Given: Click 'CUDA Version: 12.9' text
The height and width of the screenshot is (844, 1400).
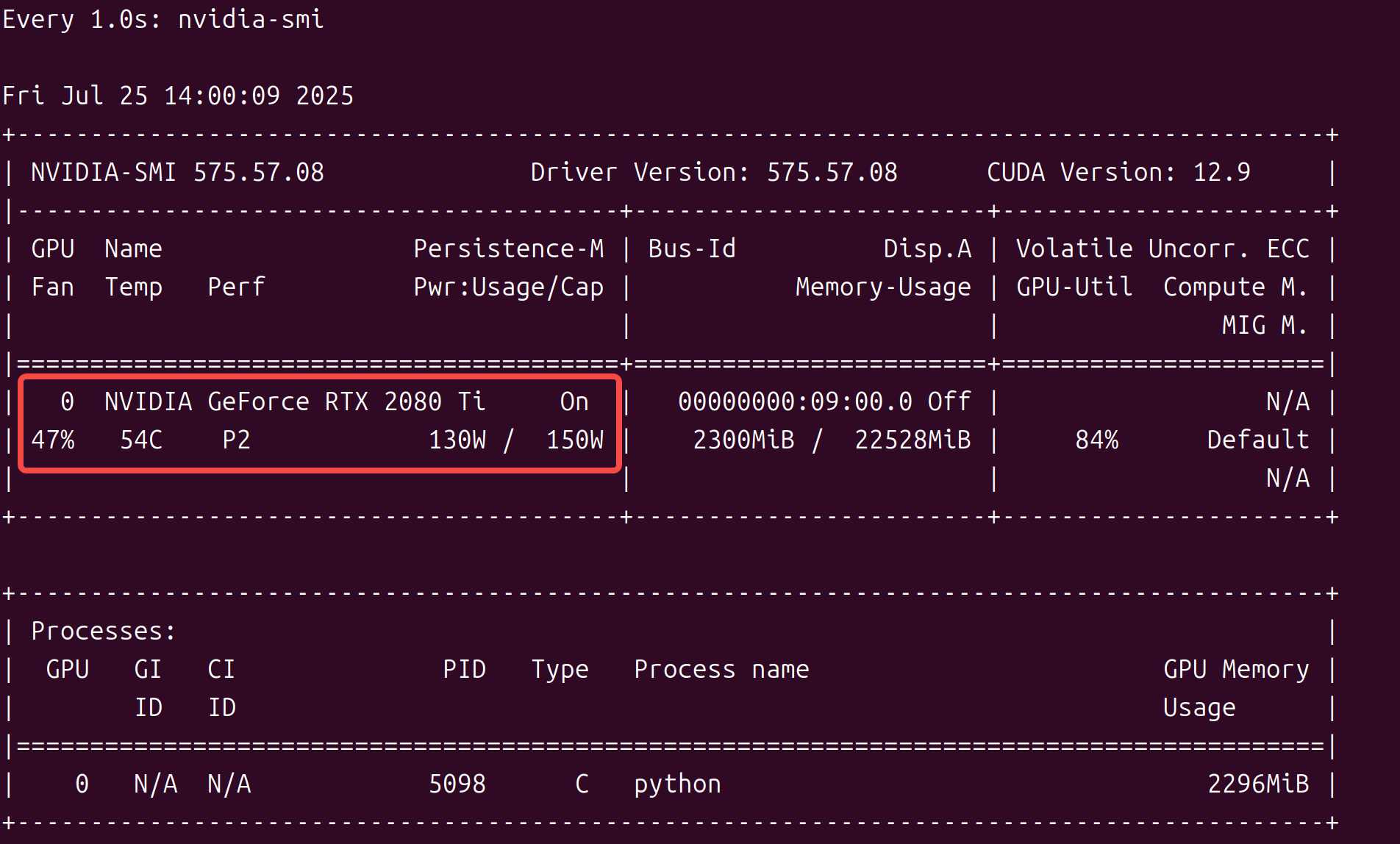Looking at the screenshot, I should click(1118, 172).
